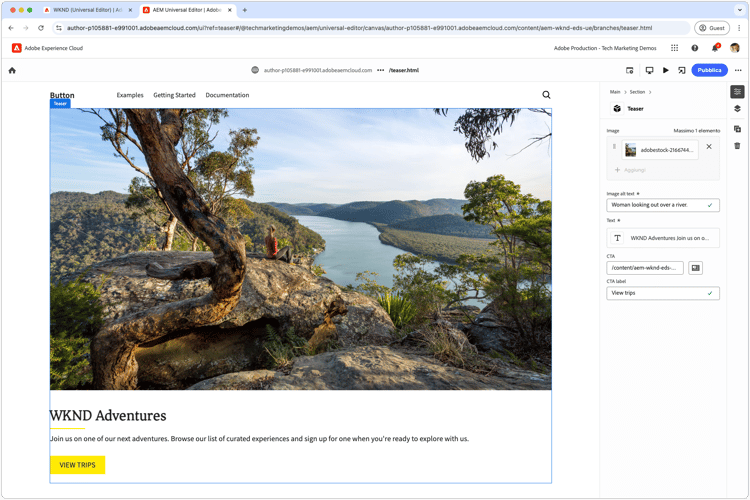Screen dimensions: 750x500
Task: Click the Teaser component cube icon
Action: click(617, 109)
